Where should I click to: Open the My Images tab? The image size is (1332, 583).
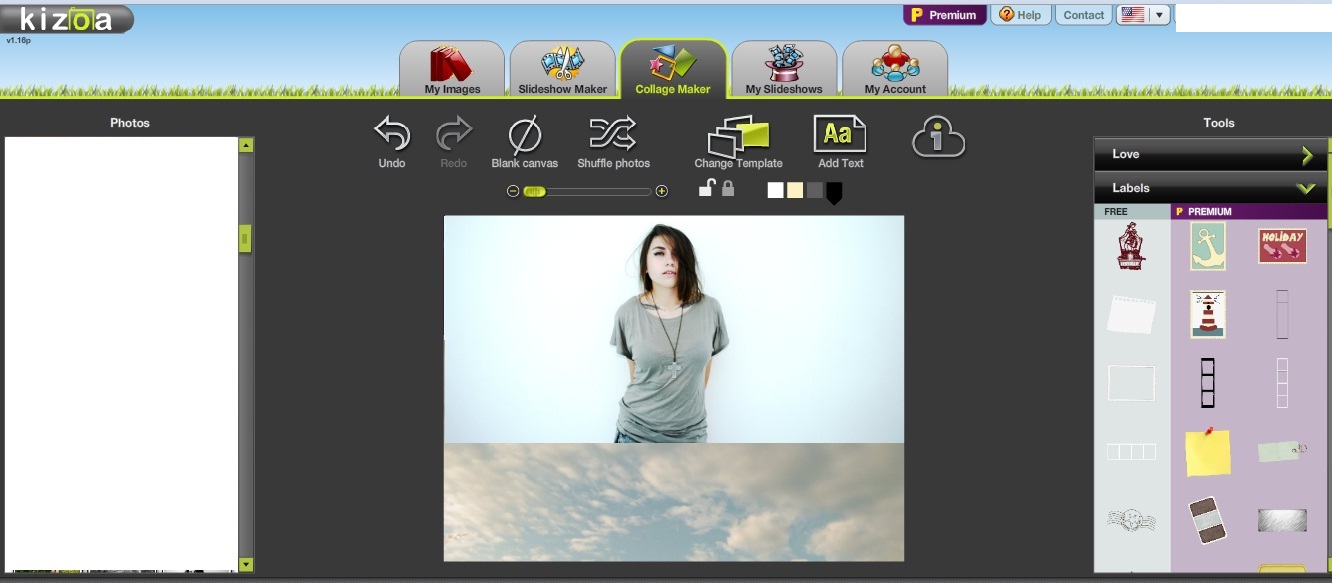click(x=452, y=69)
